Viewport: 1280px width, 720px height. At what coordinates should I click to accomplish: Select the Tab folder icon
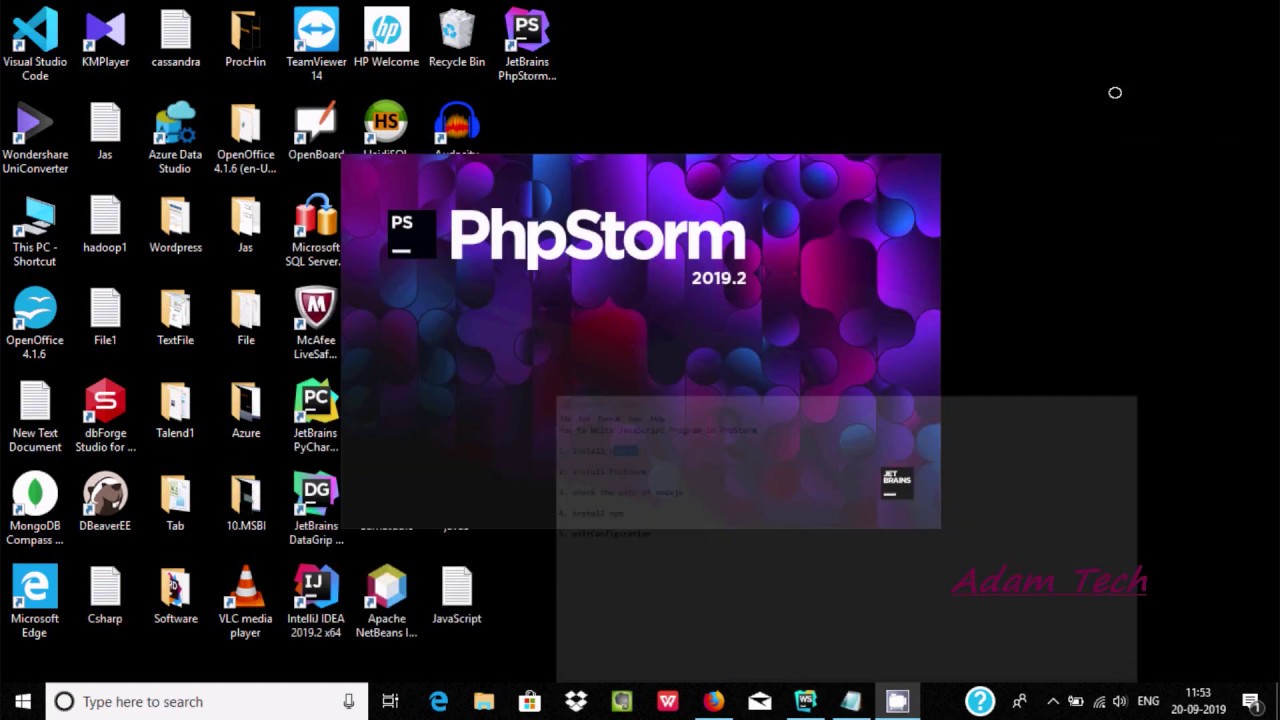point(175,494)
